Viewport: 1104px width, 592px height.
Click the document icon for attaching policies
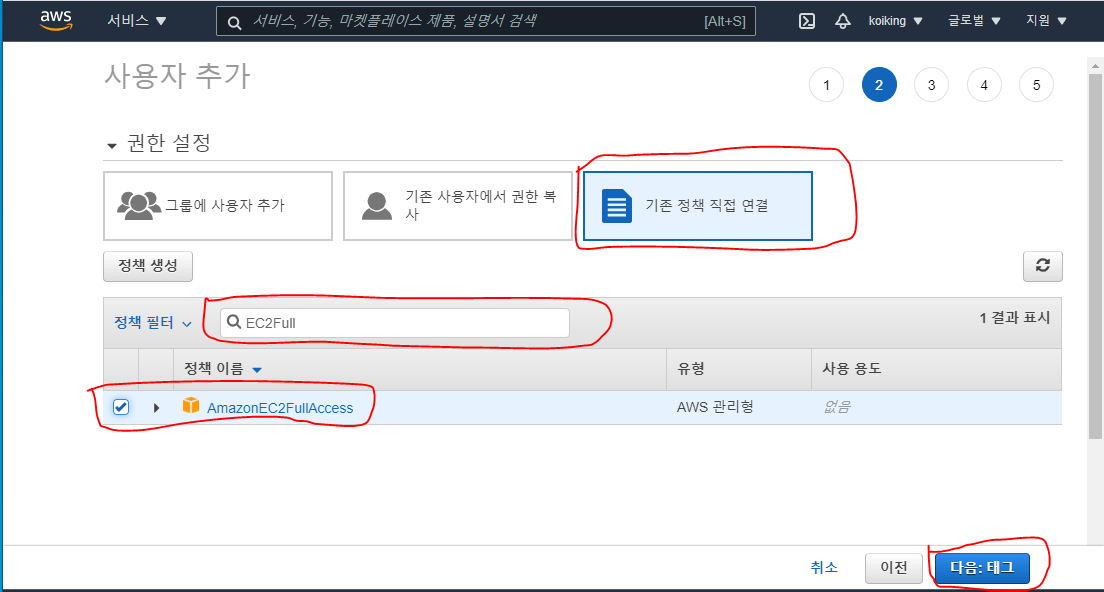pyautogui.click(x=617, y=206)
